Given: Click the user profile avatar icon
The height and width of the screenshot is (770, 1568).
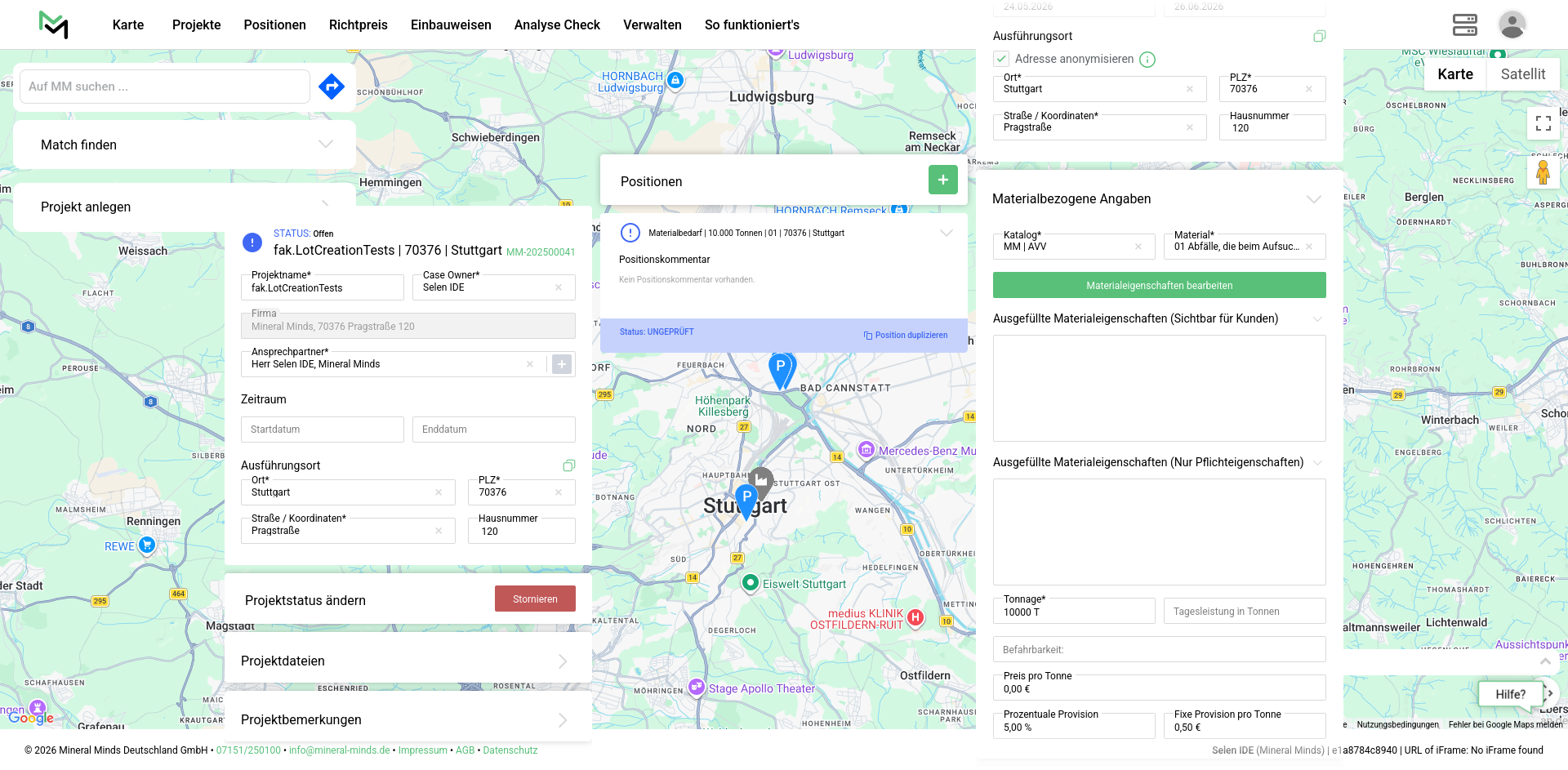Looking at the screenshot, I should coord(1512,24).
